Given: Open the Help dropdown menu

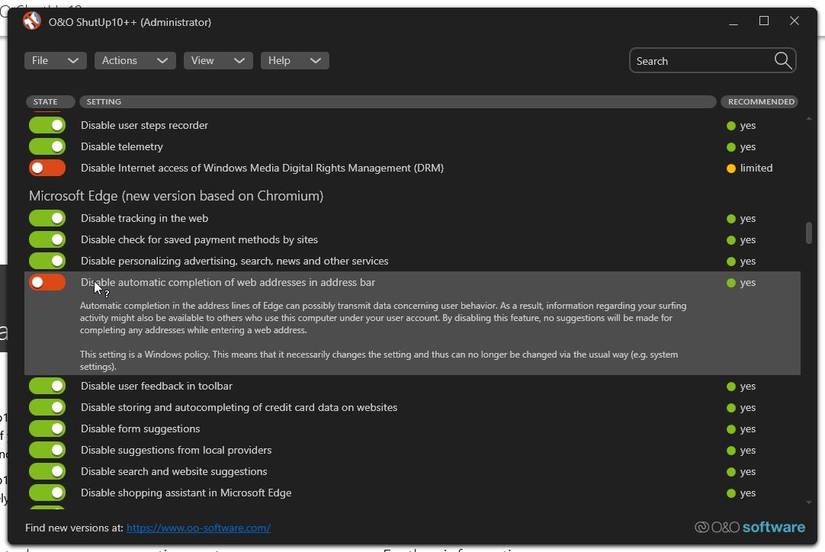Looking at the screenshot, I should [x=295, y=61].
